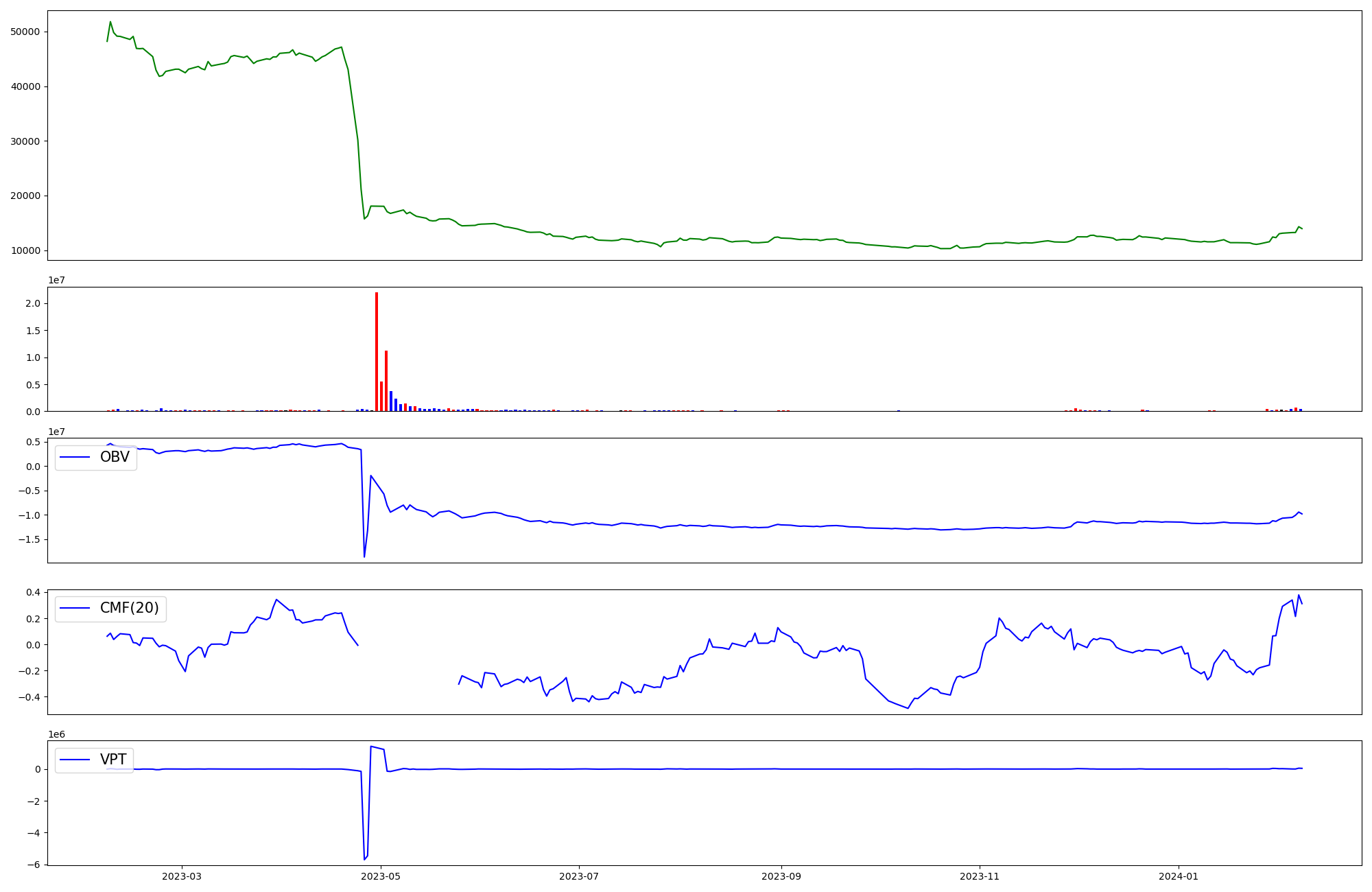1372x892 pixels.
Task: Click the 2023-03 x-axis date label
Action: tap(182, 876)
